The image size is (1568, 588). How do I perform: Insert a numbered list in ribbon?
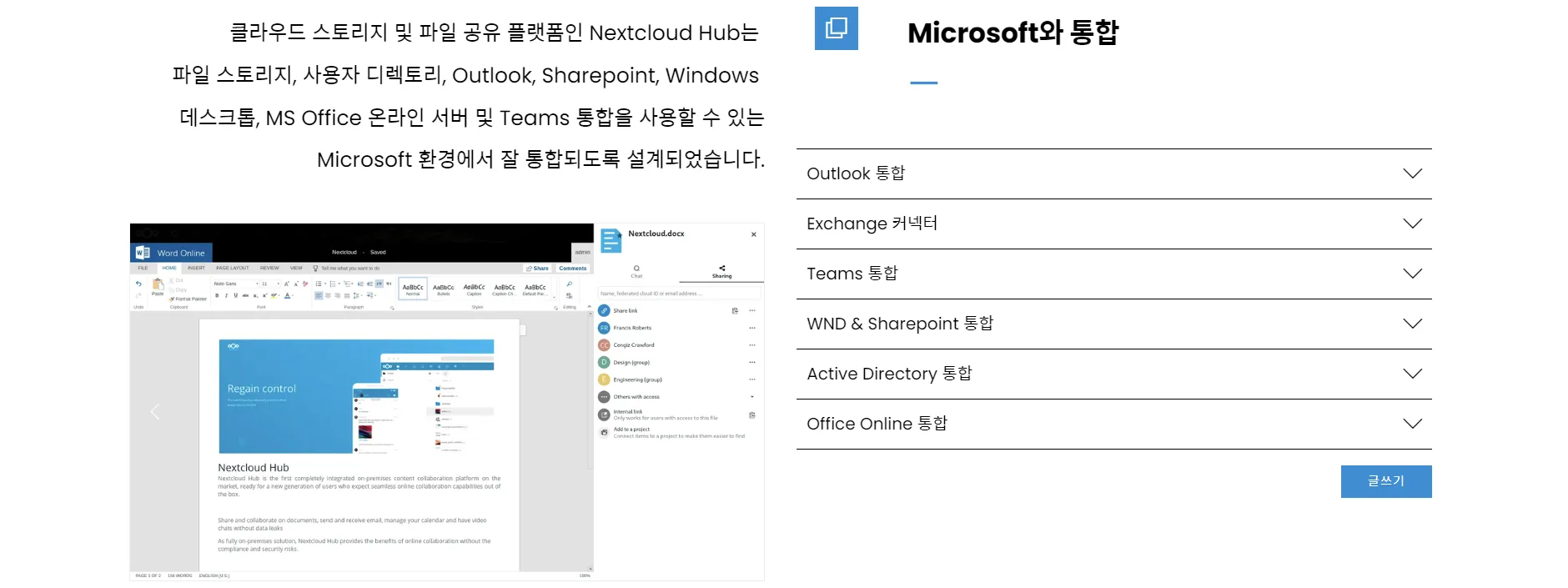(x=333, y=284)
